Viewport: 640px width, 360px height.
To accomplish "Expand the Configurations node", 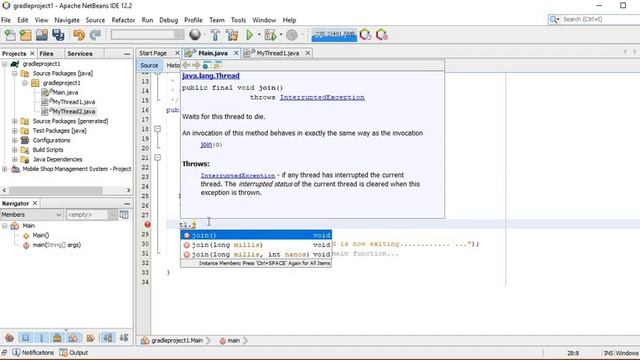I will click(14, 140).
